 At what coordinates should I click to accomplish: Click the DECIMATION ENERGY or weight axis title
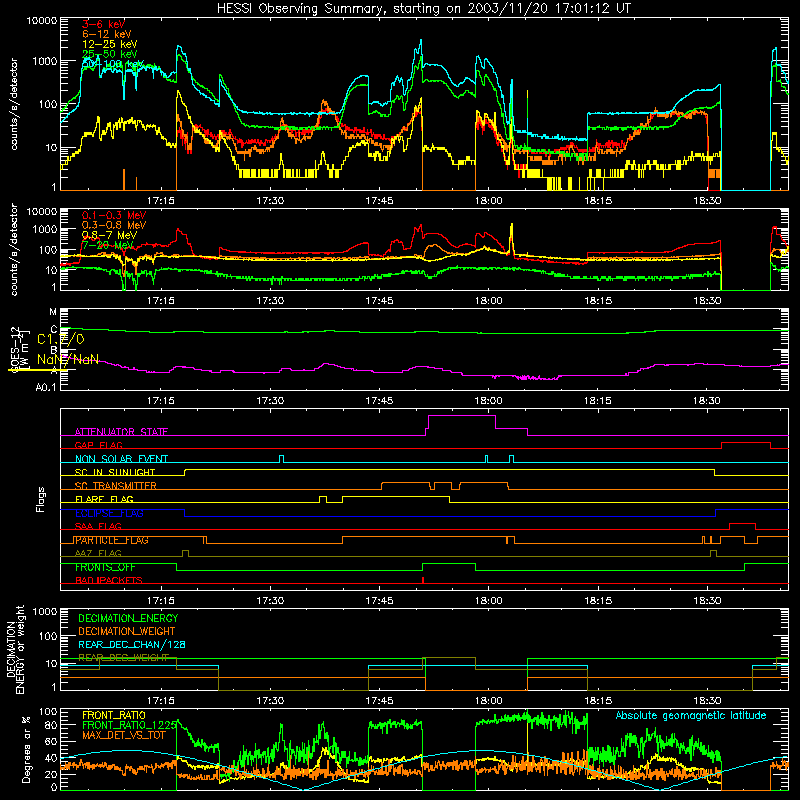click(15, 649)
